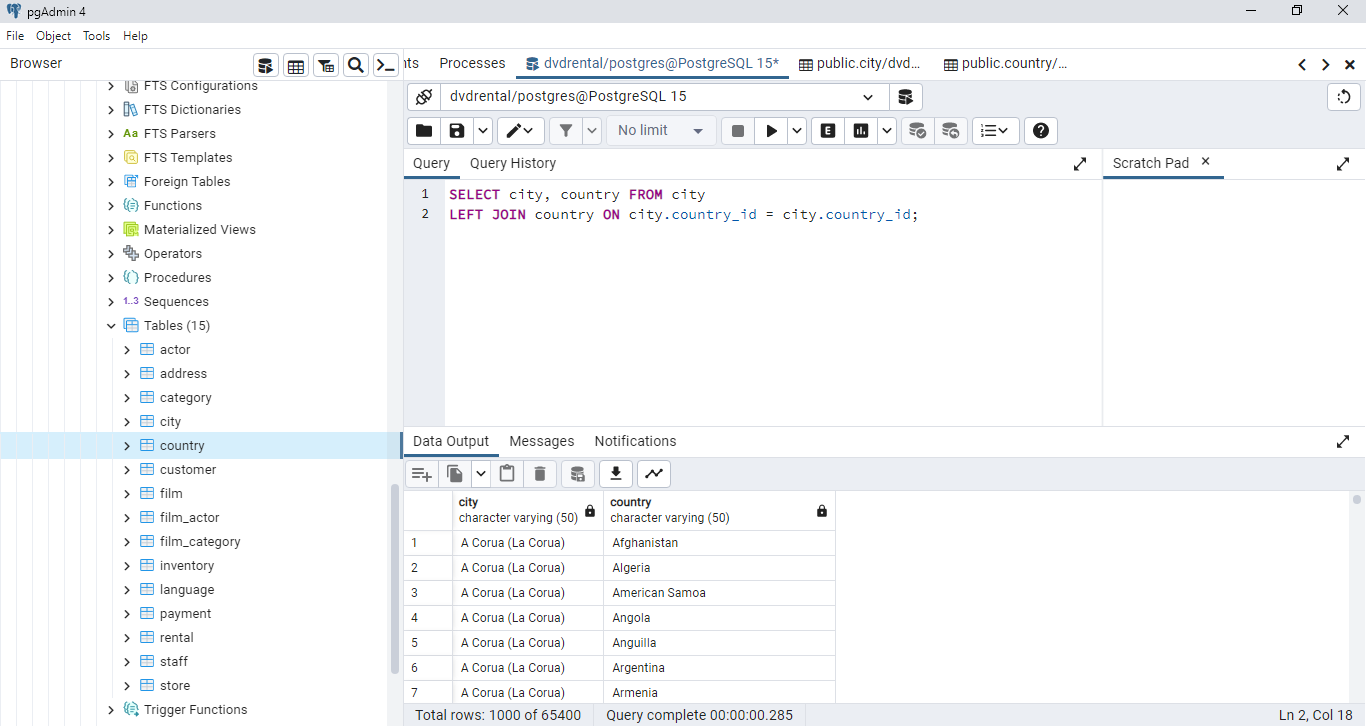Close the Scratch Pad panel
Viewport: 1366px width, 726px height.
tap(1205, 161)
